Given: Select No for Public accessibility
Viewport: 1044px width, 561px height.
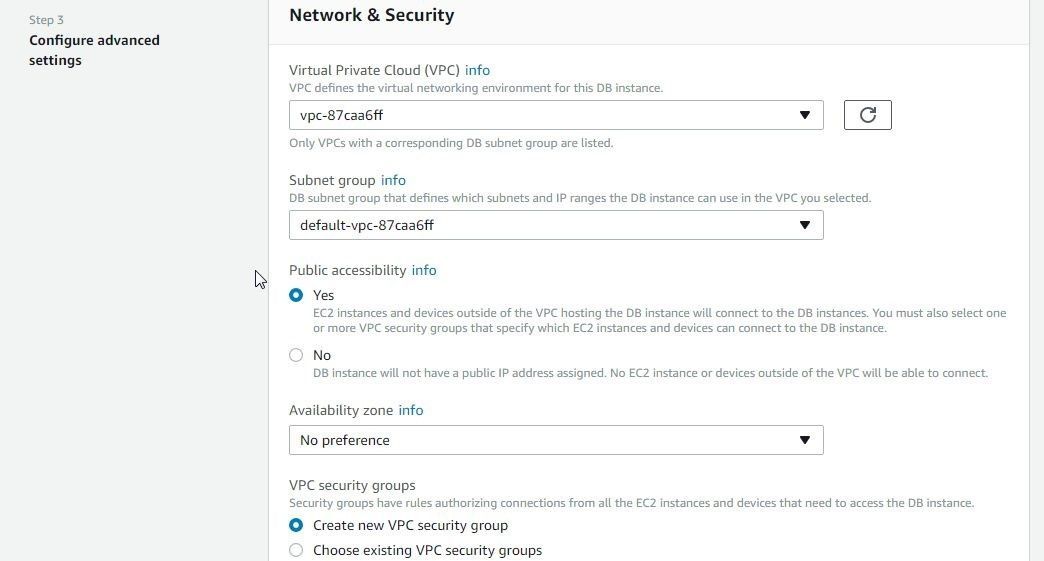Looking at the screenshot, I should (x=296, y=355).
